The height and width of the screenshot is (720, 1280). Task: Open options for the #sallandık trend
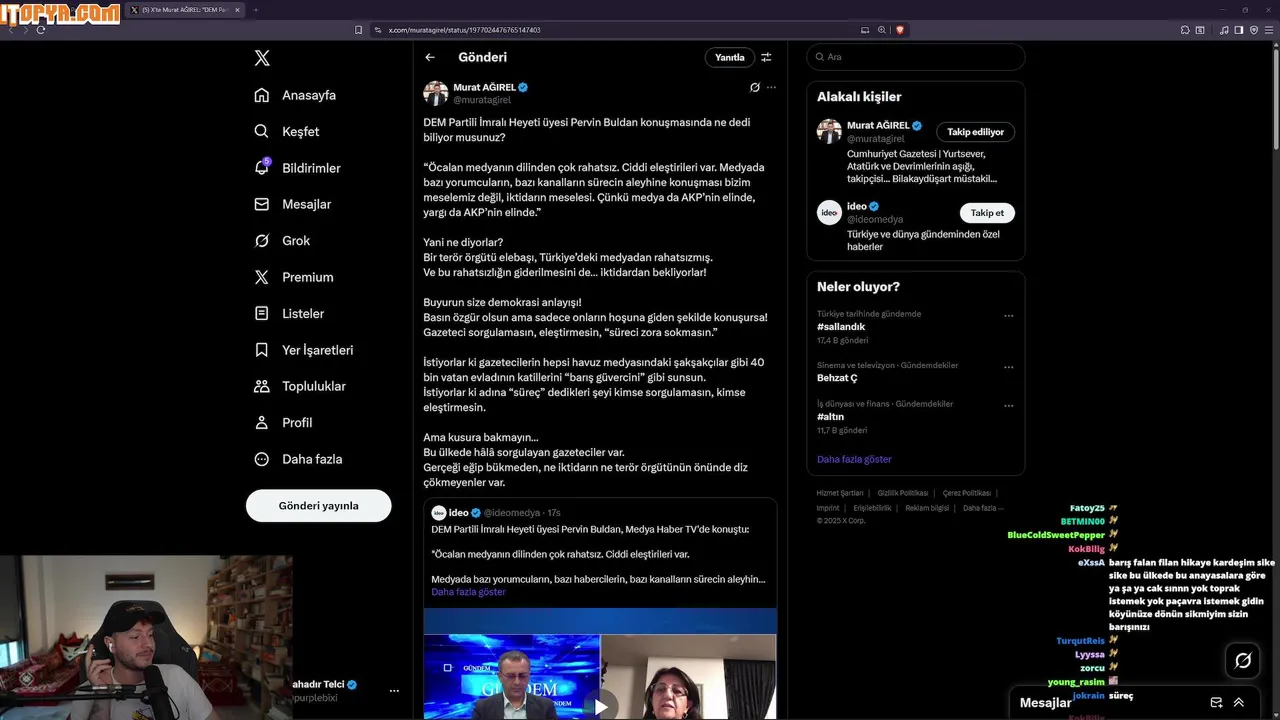click(x=1008, y=315)
